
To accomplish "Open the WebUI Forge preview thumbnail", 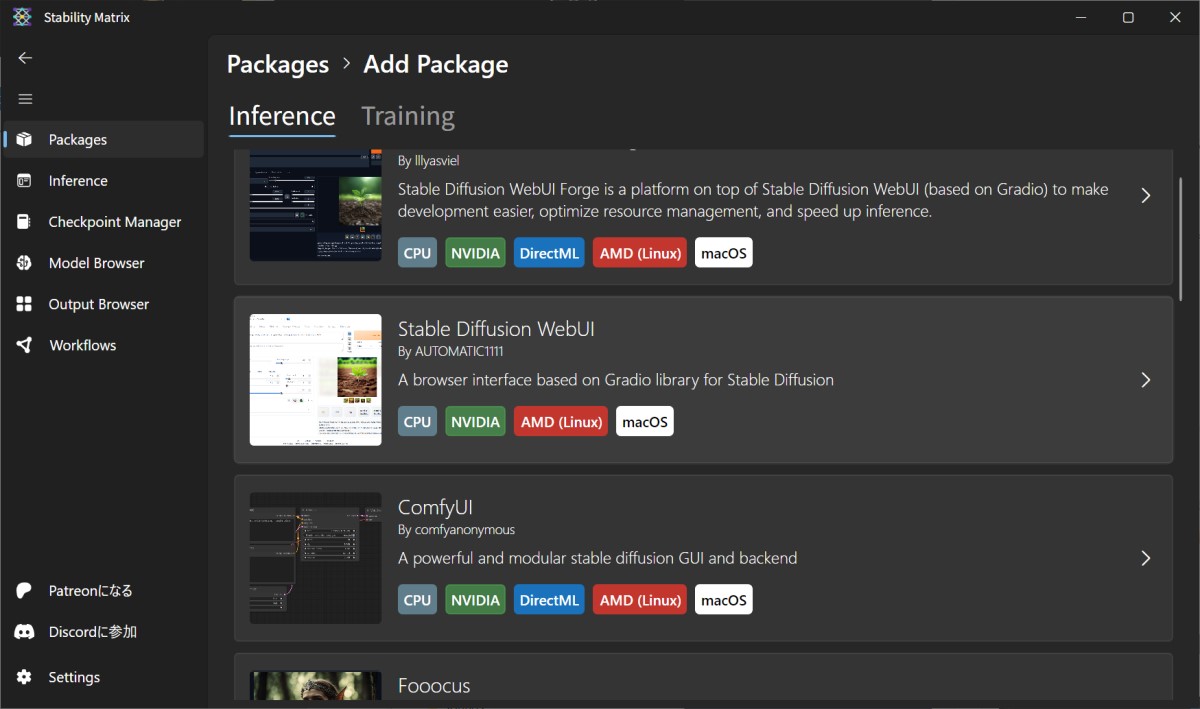I will click(316, 206).
